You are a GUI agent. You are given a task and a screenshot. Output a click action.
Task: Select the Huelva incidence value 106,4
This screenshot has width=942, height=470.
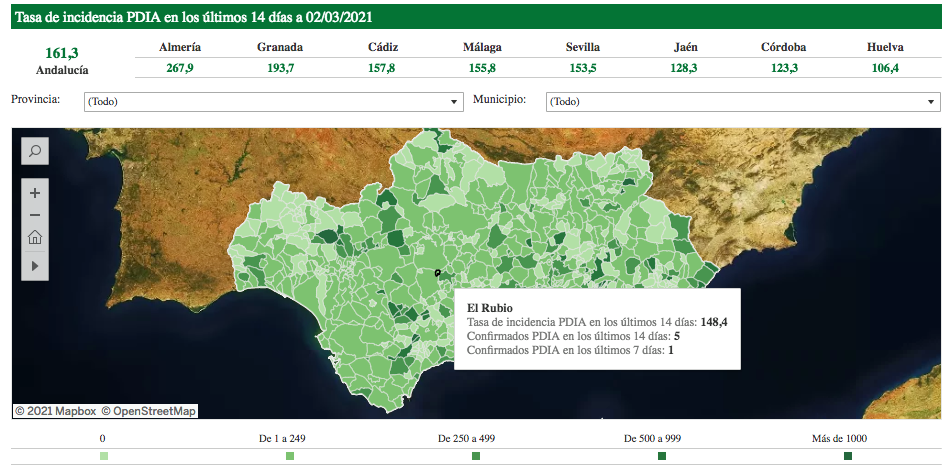point(885,68)
